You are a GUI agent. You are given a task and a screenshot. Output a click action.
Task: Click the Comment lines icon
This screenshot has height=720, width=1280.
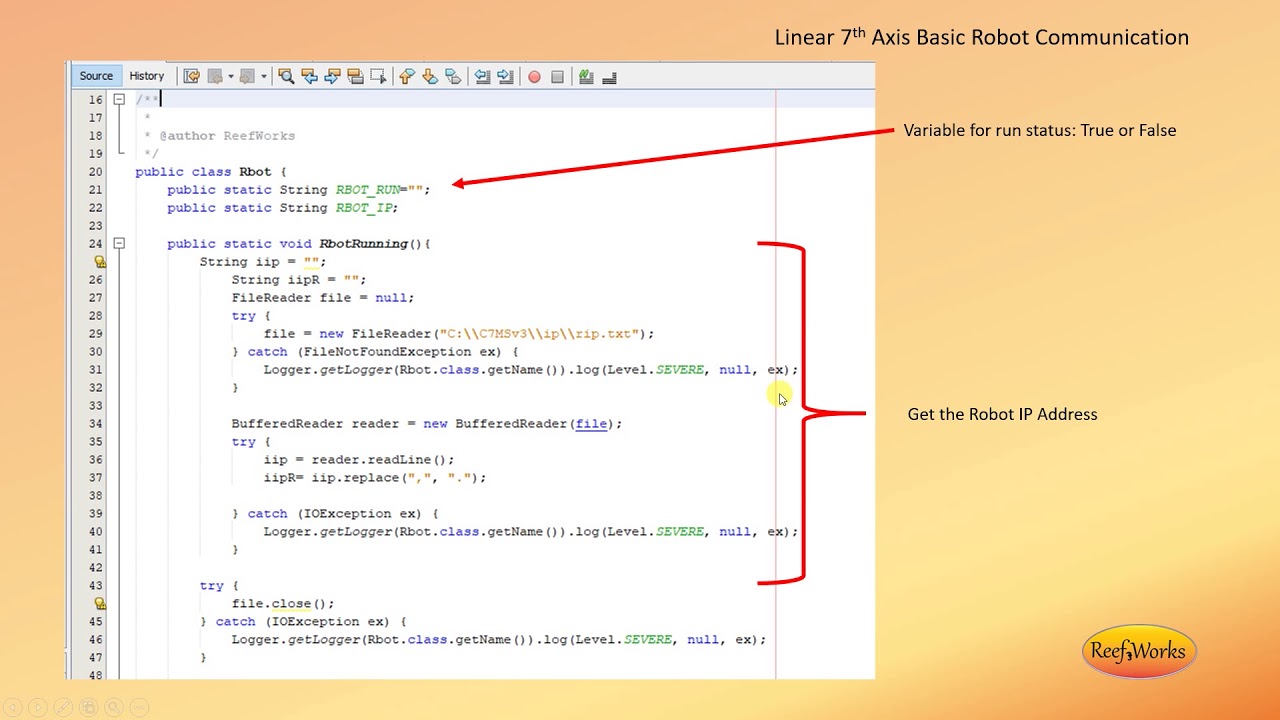[586, 76]
